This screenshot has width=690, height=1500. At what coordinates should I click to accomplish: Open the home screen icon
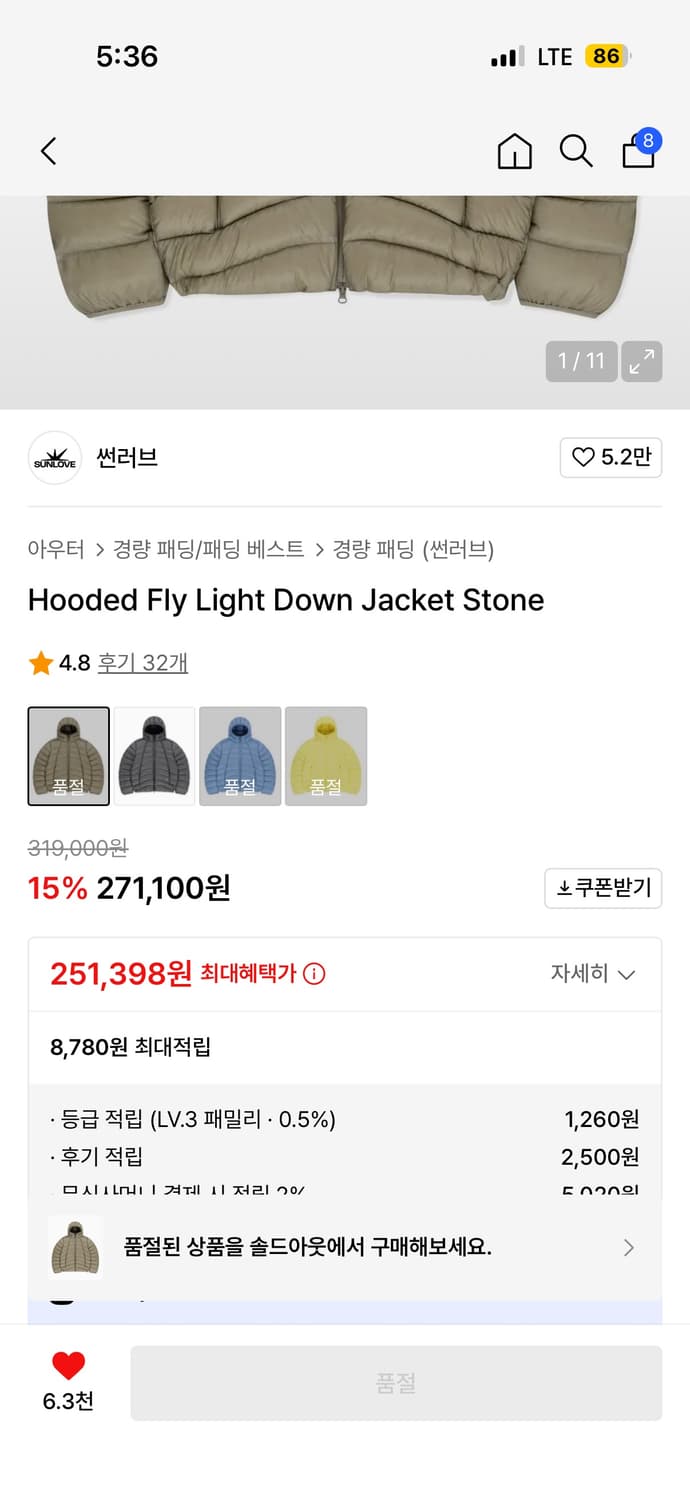pos(514,152)
